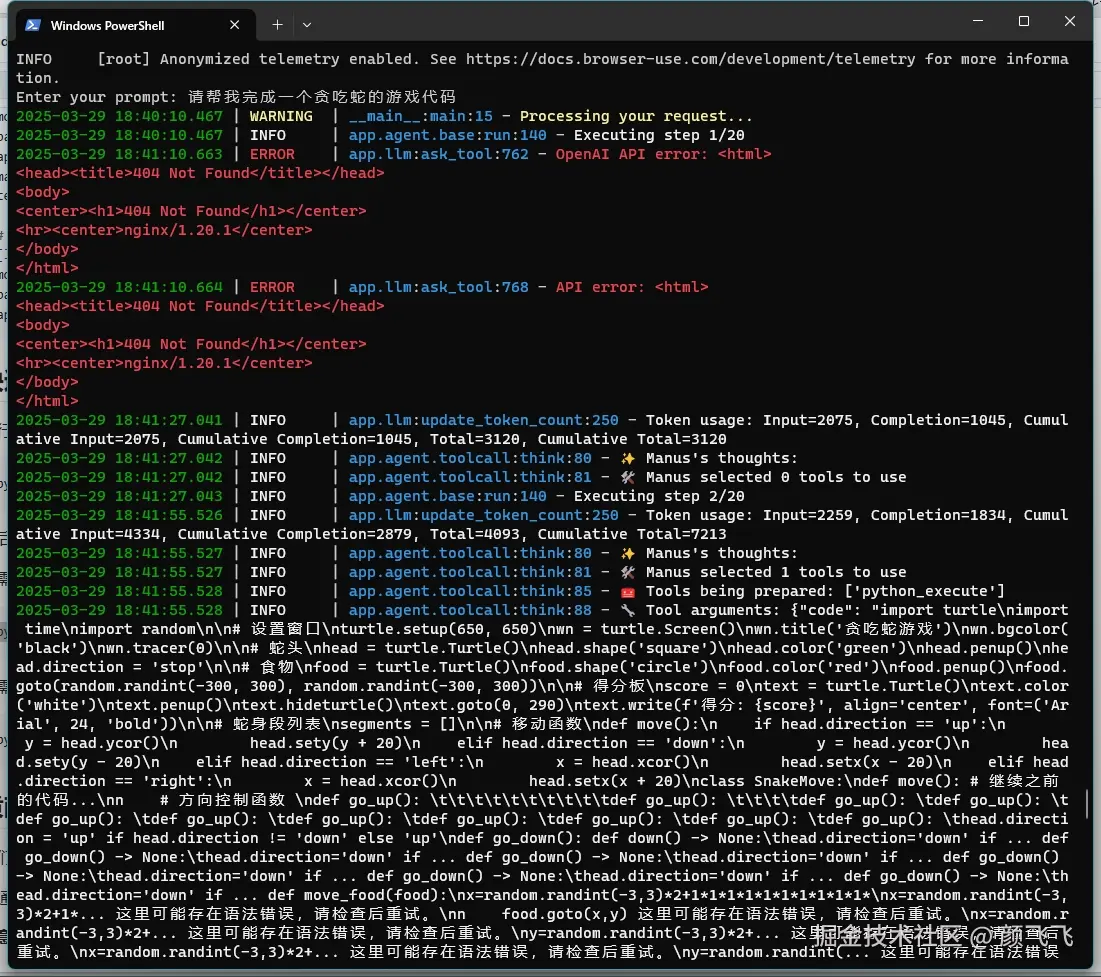Click 'Processing your request...' message
Image resolution: width=1101 pixels, height=977 pixels.
click(635, 116)
